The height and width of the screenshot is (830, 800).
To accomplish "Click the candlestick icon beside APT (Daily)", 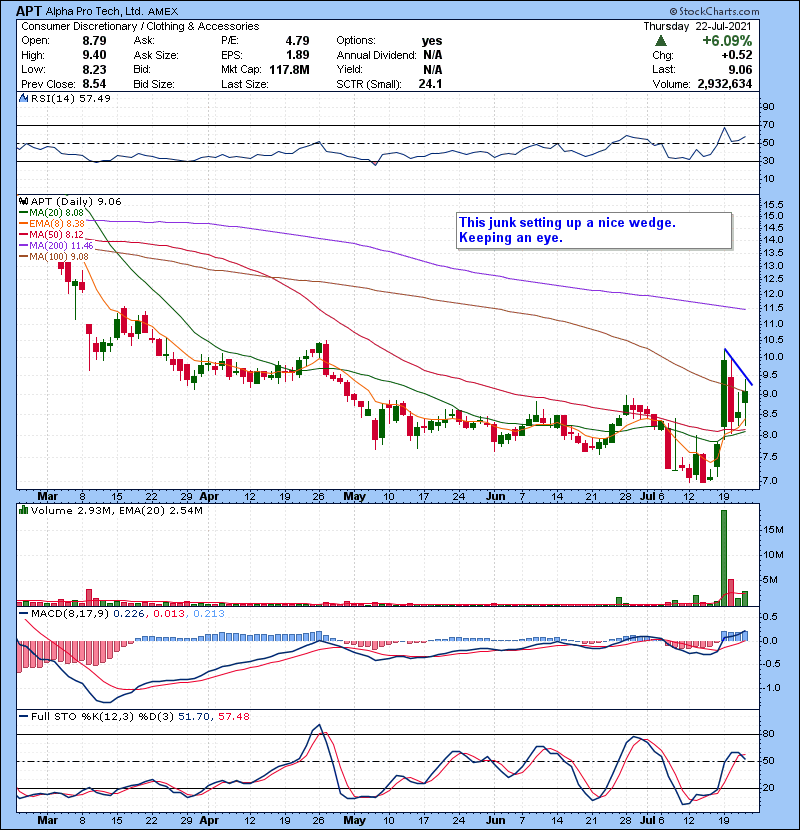I will (23, 201).
